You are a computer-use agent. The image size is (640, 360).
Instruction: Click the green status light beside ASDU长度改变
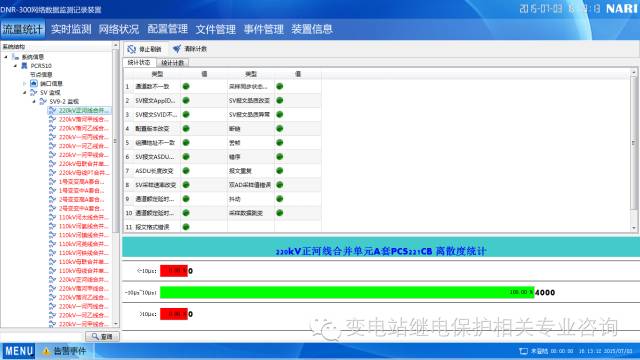pos(186,171)
